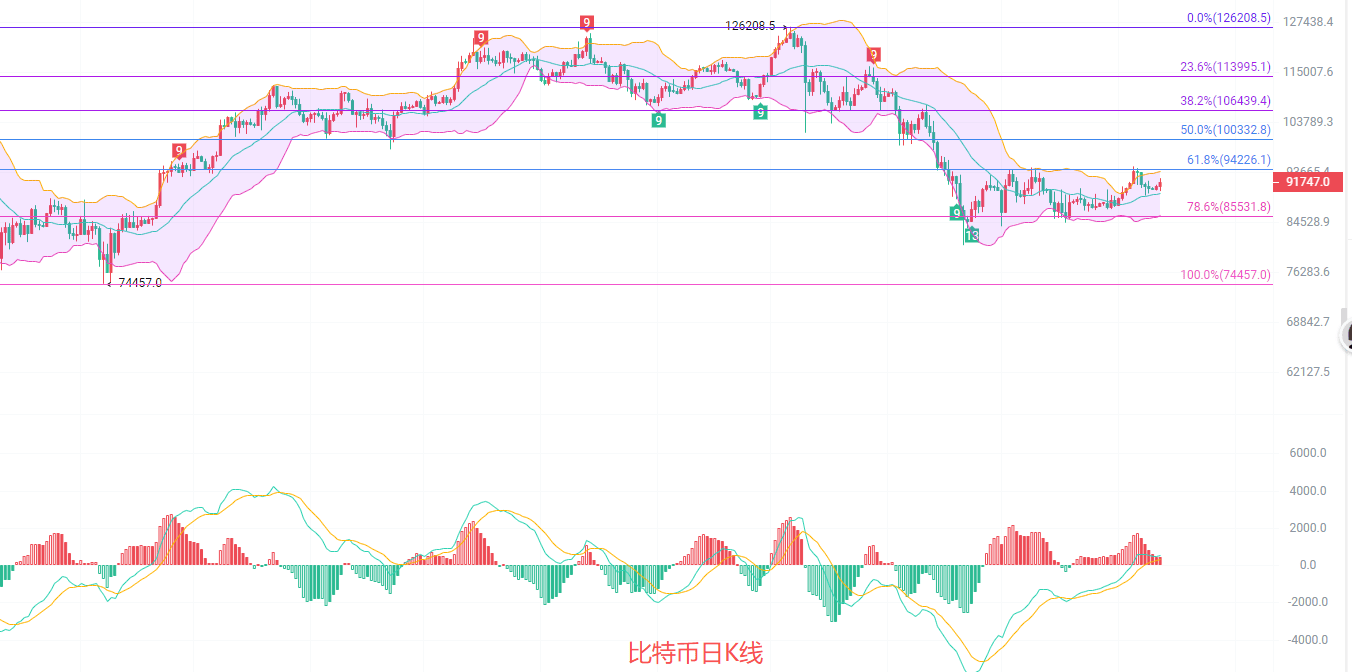The height and width of the screenshot is (672, 1352).
Task: Click the 比特币日K线 chart title text
Action: [x=695, y=654]
